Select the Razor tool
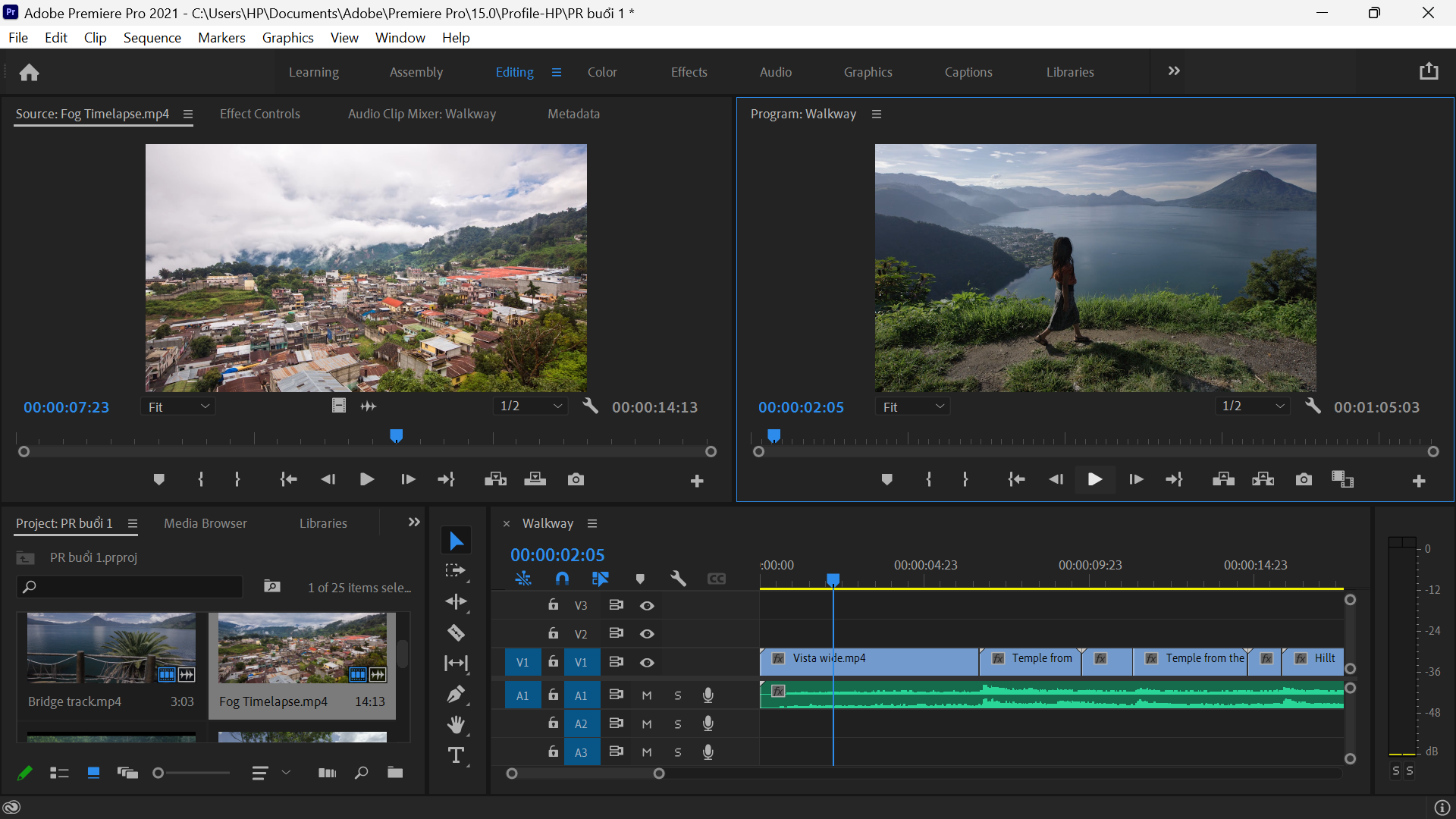This screenshot has width=1456, height=819. [x=456, y=632]
